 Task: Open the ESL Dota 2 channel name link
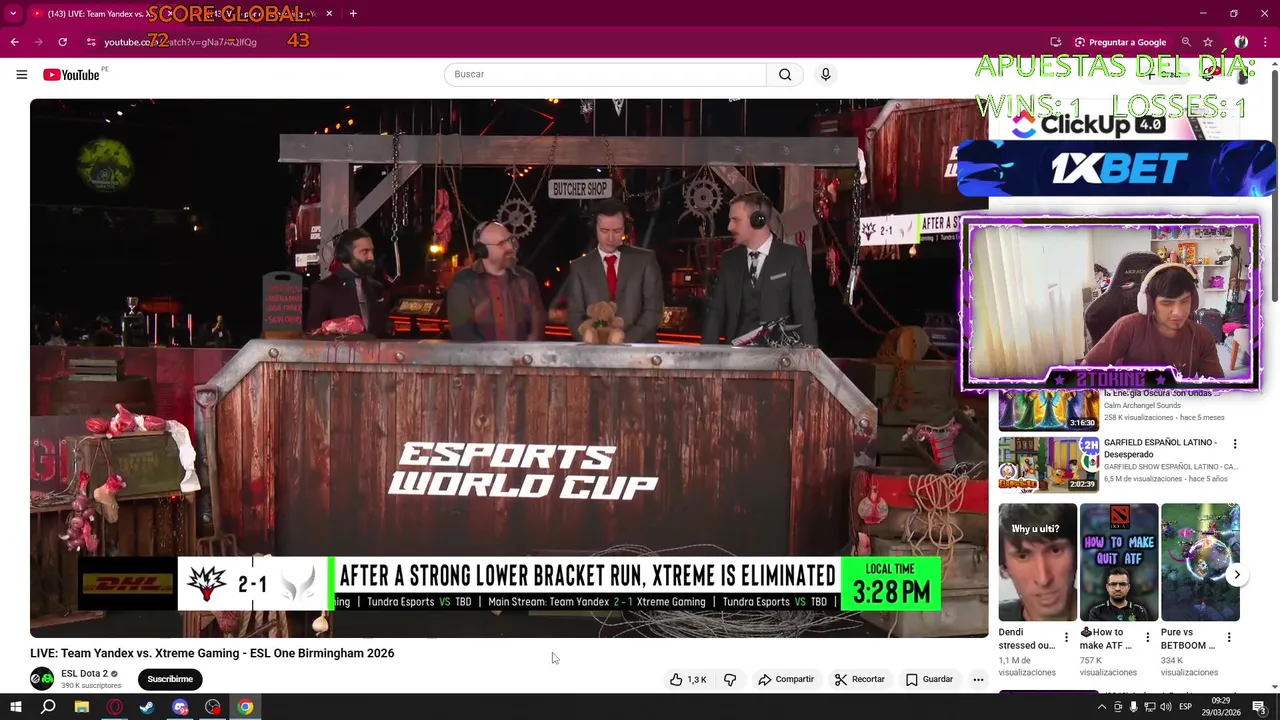coord(84,673)
